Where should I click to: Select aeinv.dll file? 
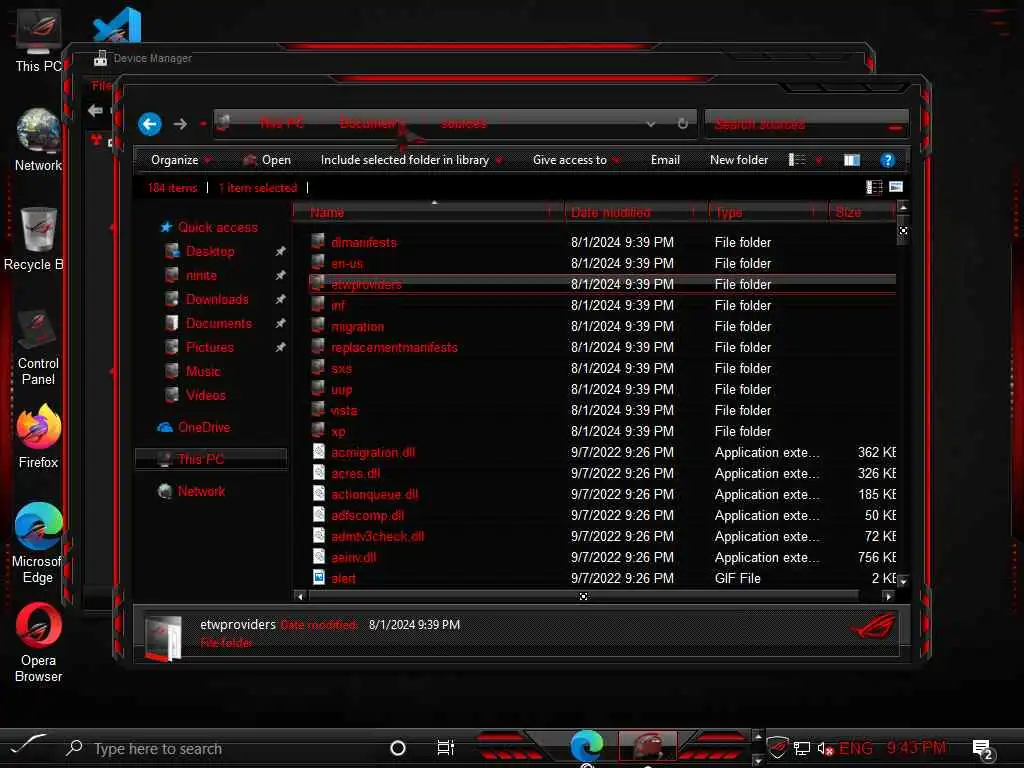coord(353,557)
